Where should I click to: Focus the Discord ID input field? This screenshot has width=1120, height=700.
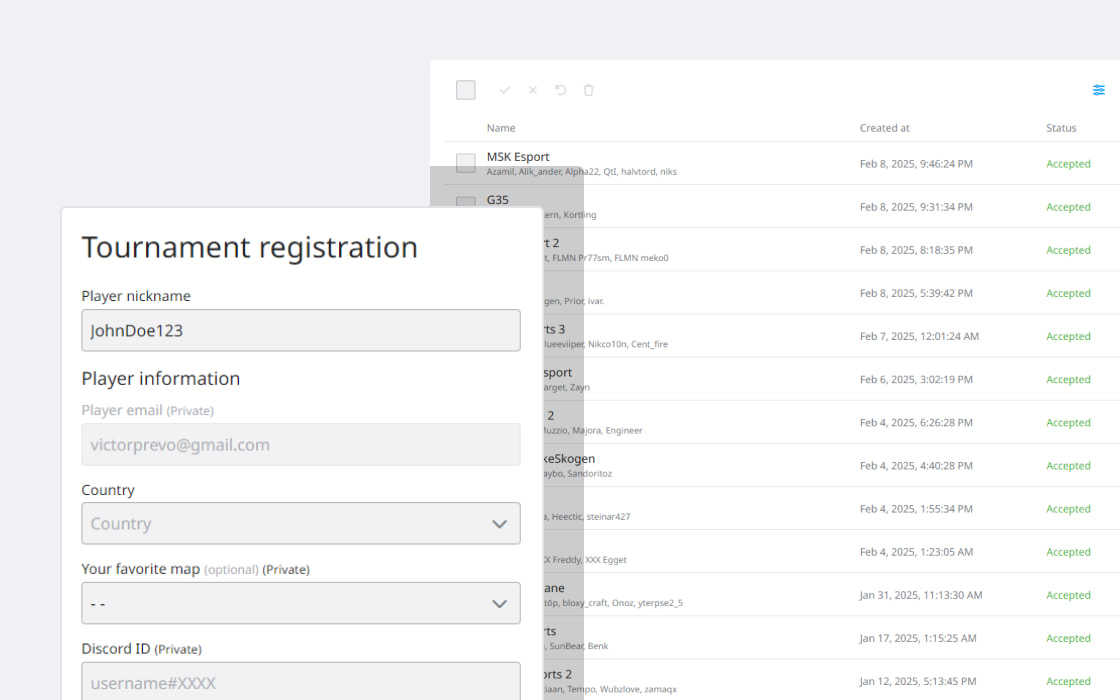pyautogui.click(x=300, y=682)
